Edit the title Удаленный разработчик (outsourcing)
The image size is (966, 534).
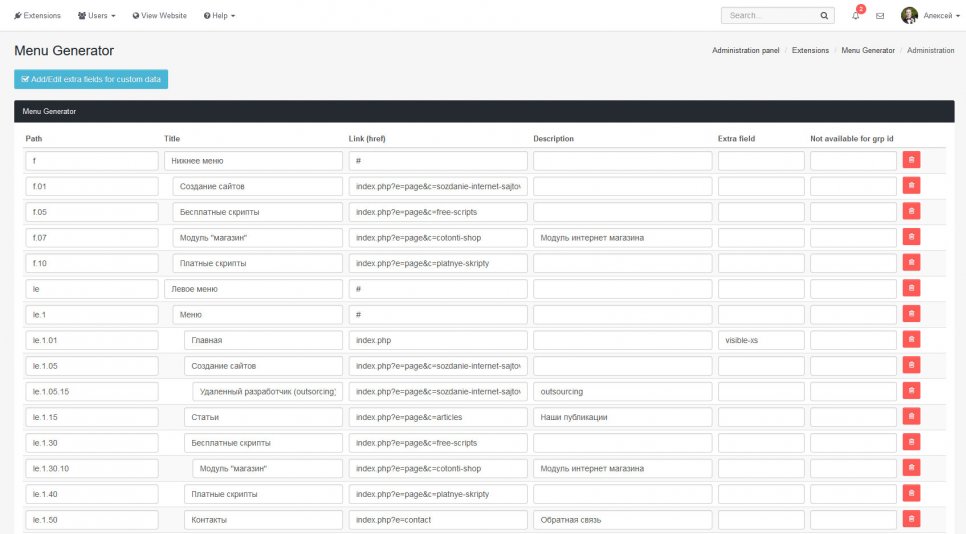(x=267, y=392)
